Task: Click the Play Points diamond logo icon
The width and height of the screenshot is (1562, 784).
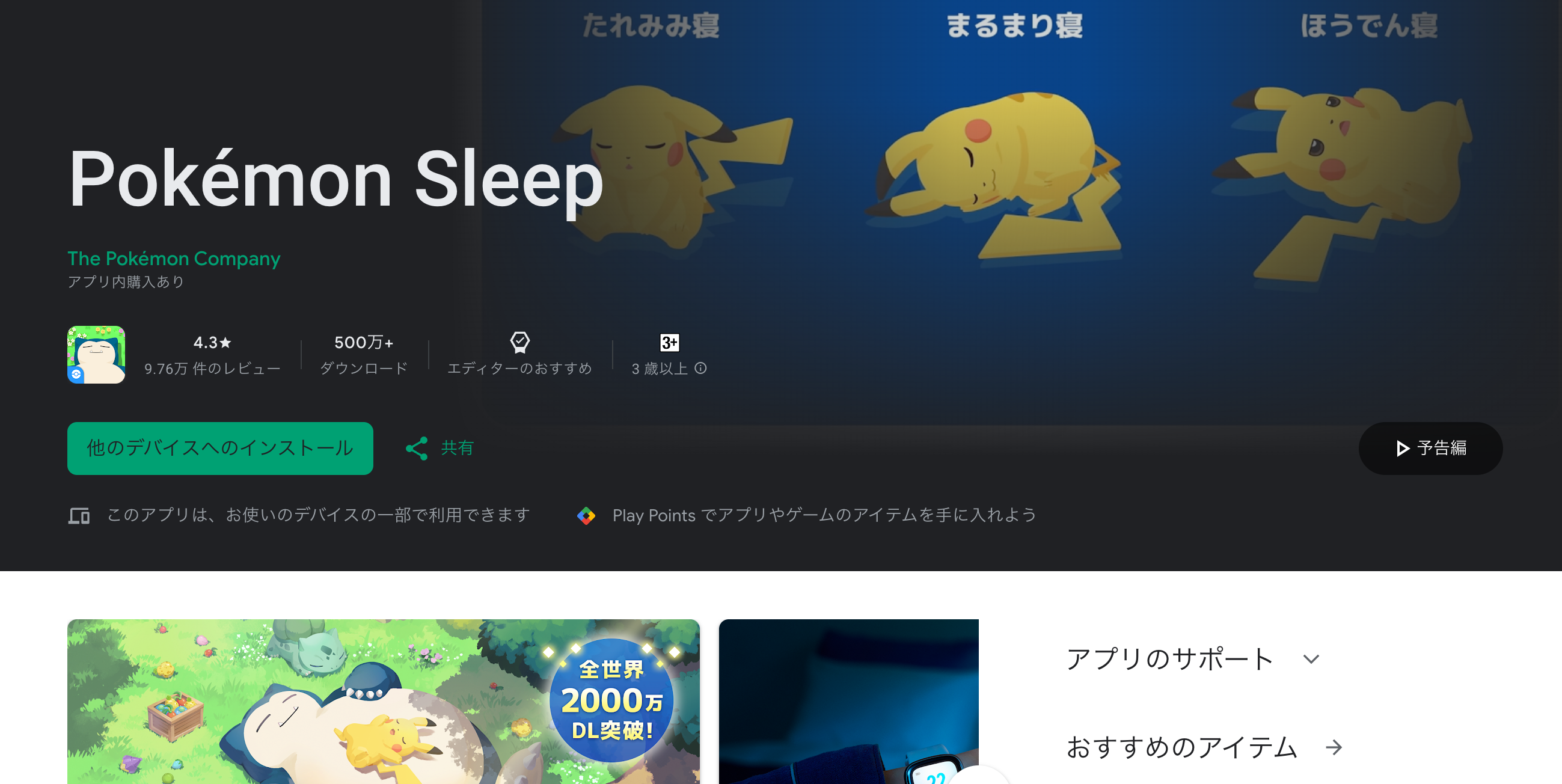Action: point(586,515)
